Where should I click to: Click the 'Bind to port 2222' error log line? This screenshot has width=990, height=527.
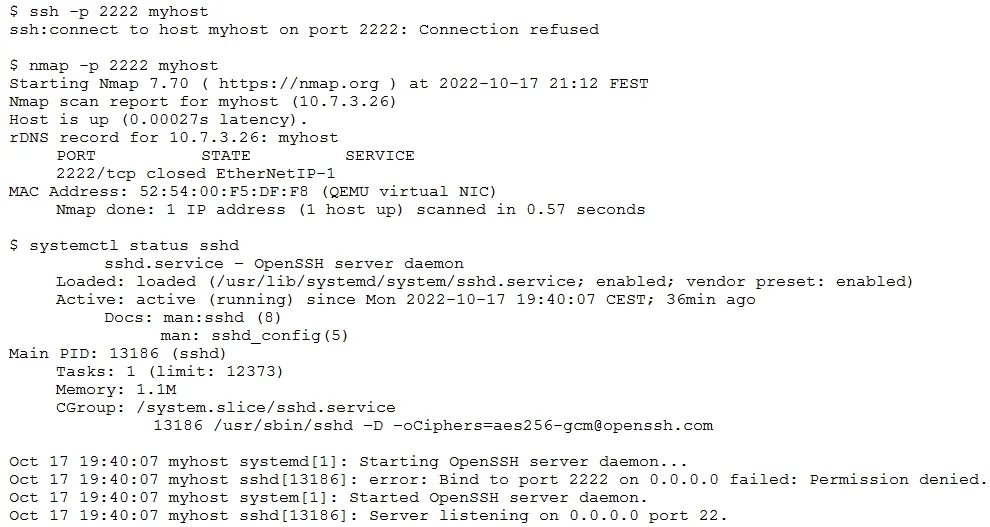(497, 480)
